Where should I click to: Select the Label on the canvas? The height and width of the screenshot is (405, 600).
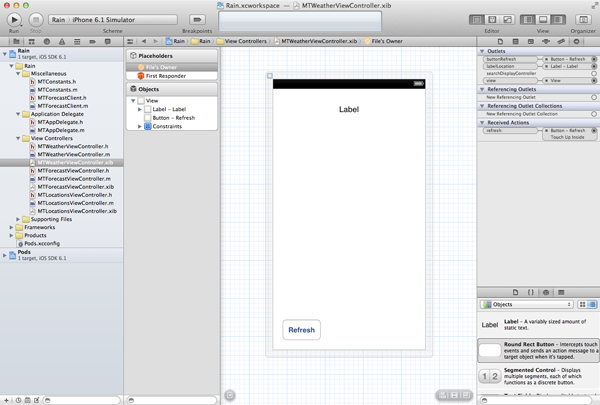349,109
